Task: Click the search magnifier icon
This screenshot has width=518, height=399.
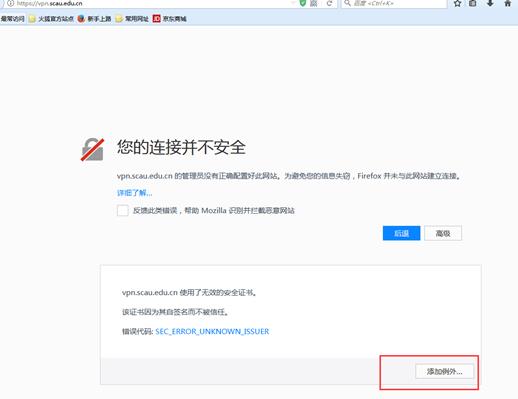Action: coord(347,3)
